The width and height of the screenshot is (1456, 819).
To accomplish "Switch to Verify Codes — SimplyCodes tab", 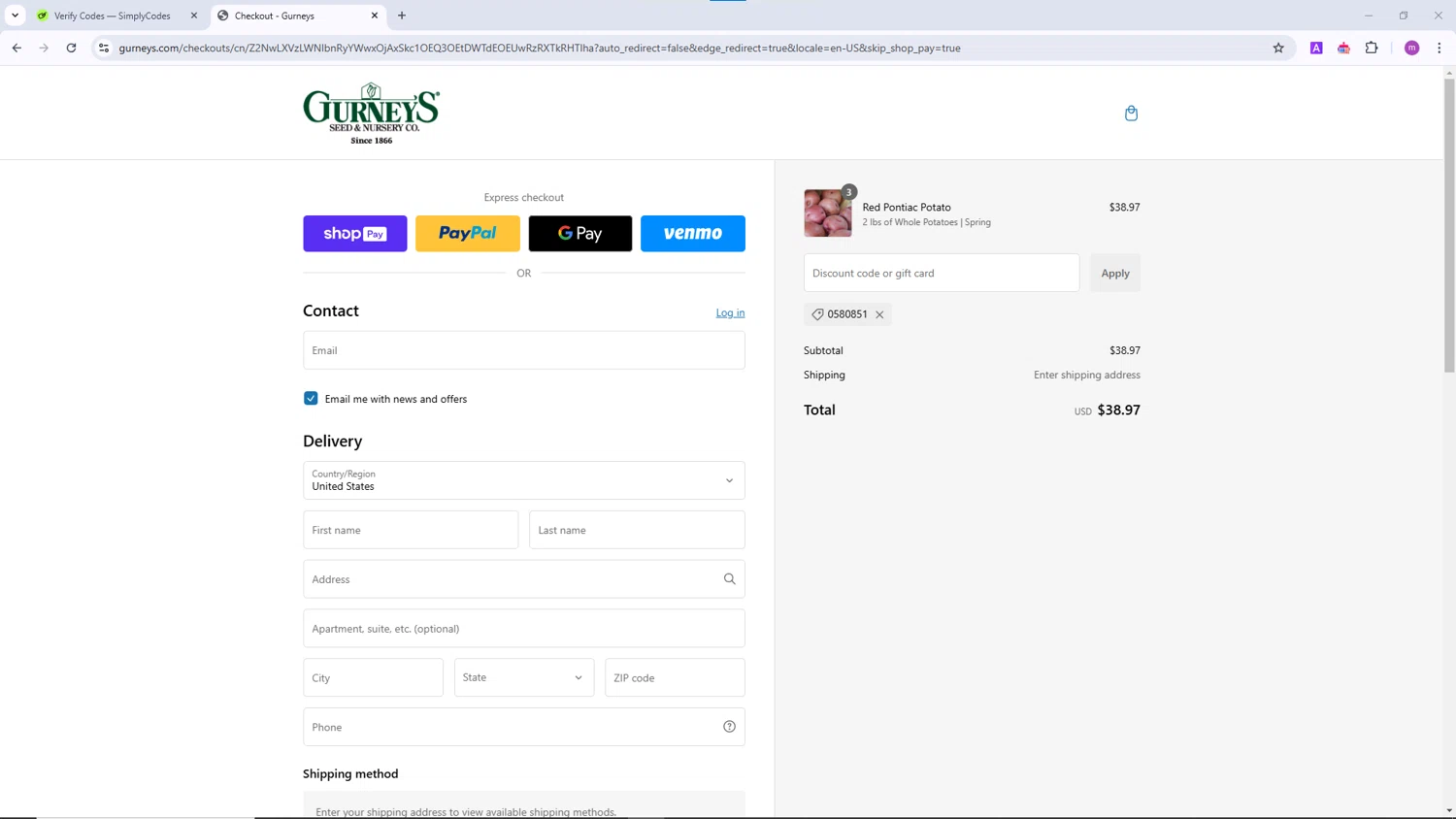I will tap(113, 16).
